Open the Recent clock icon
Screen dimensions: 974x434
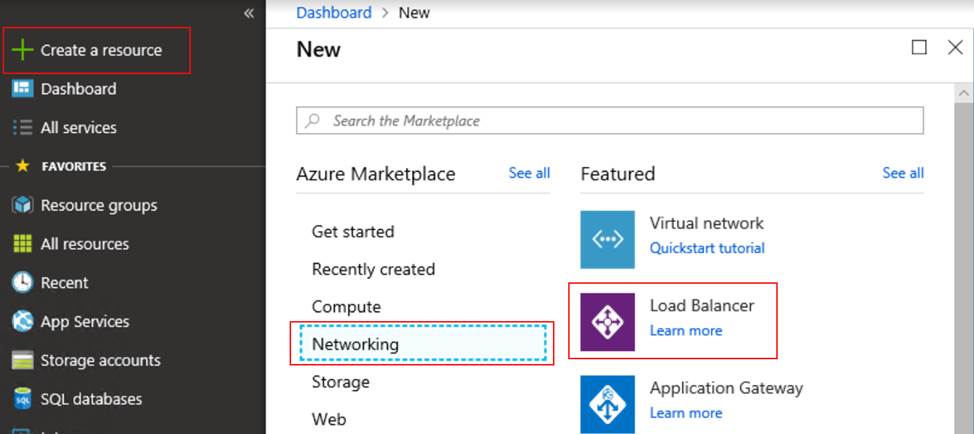coord(22,283)
